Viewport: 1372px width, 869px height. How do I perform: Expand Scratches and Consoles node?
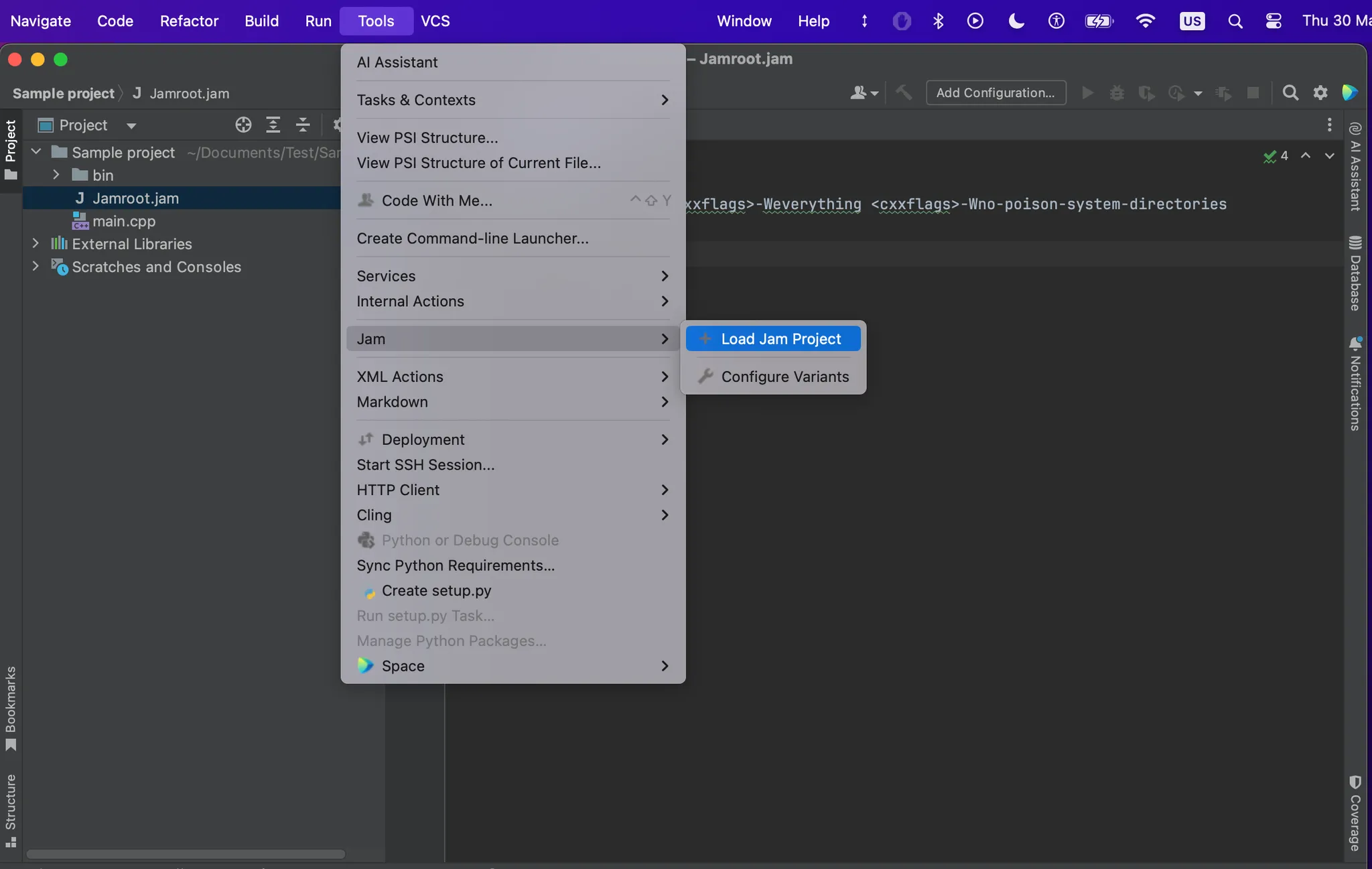(36, 267)
